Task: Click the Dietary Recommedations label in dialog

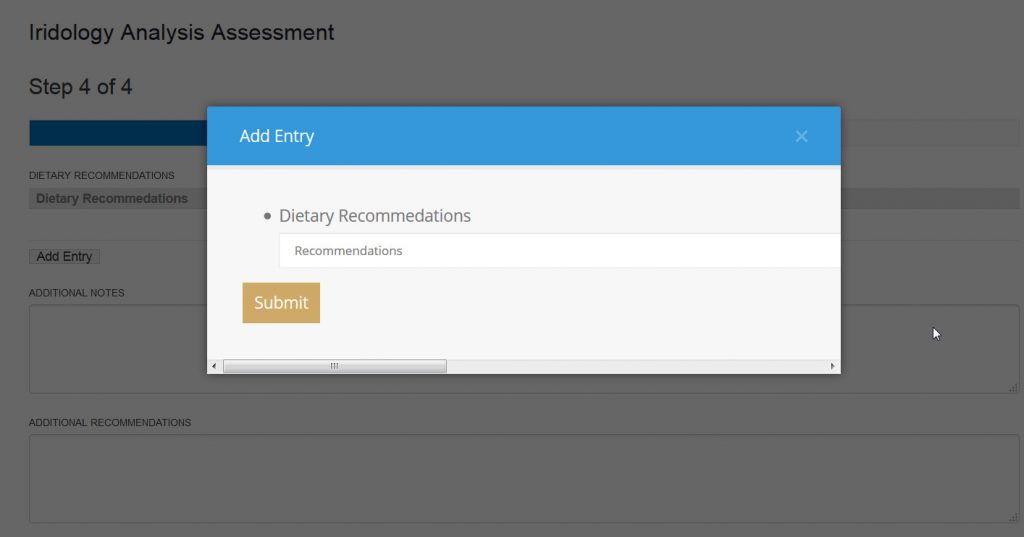Action: [x=375, y=216]
